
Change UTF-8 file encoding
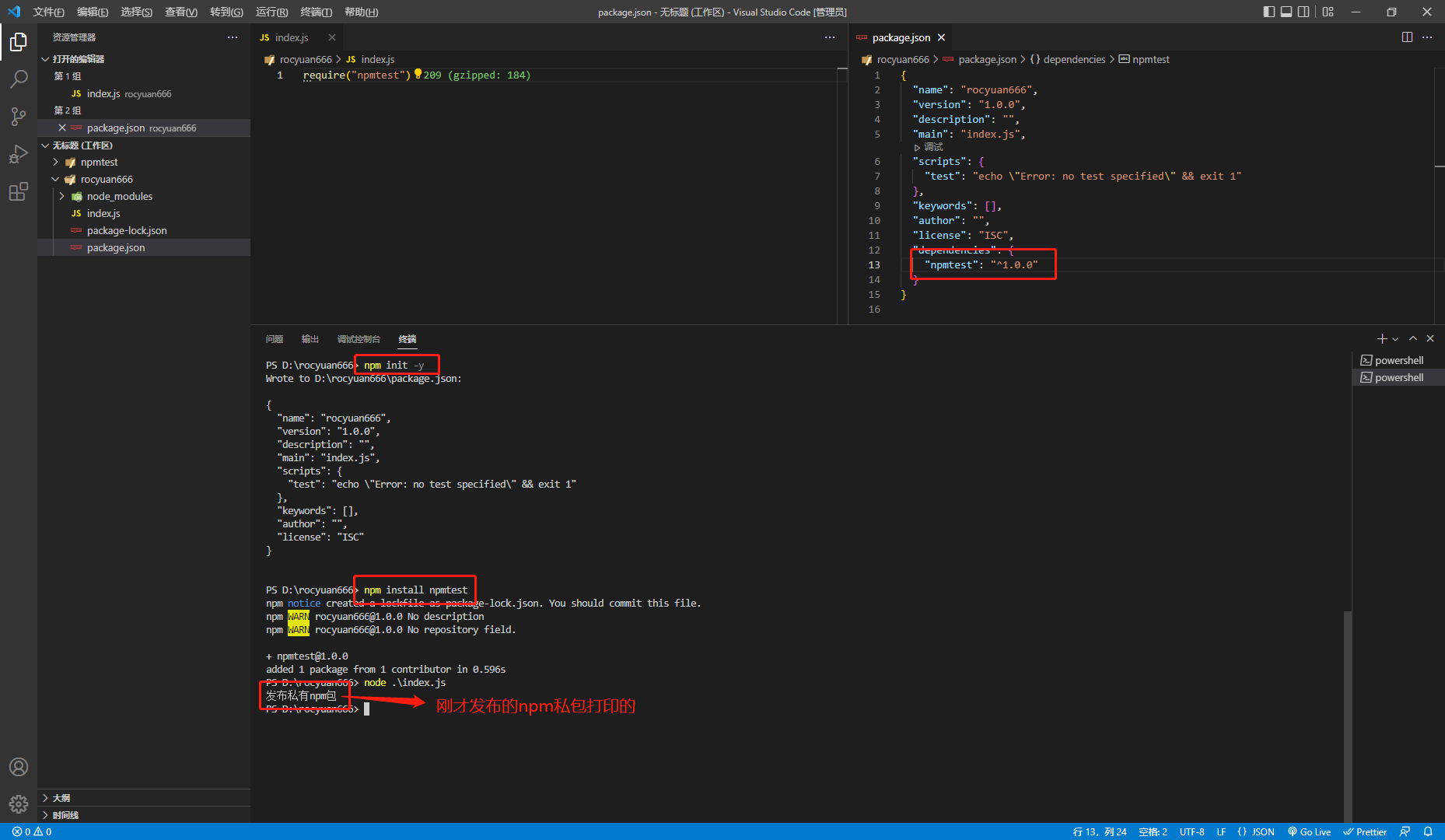1191,831
